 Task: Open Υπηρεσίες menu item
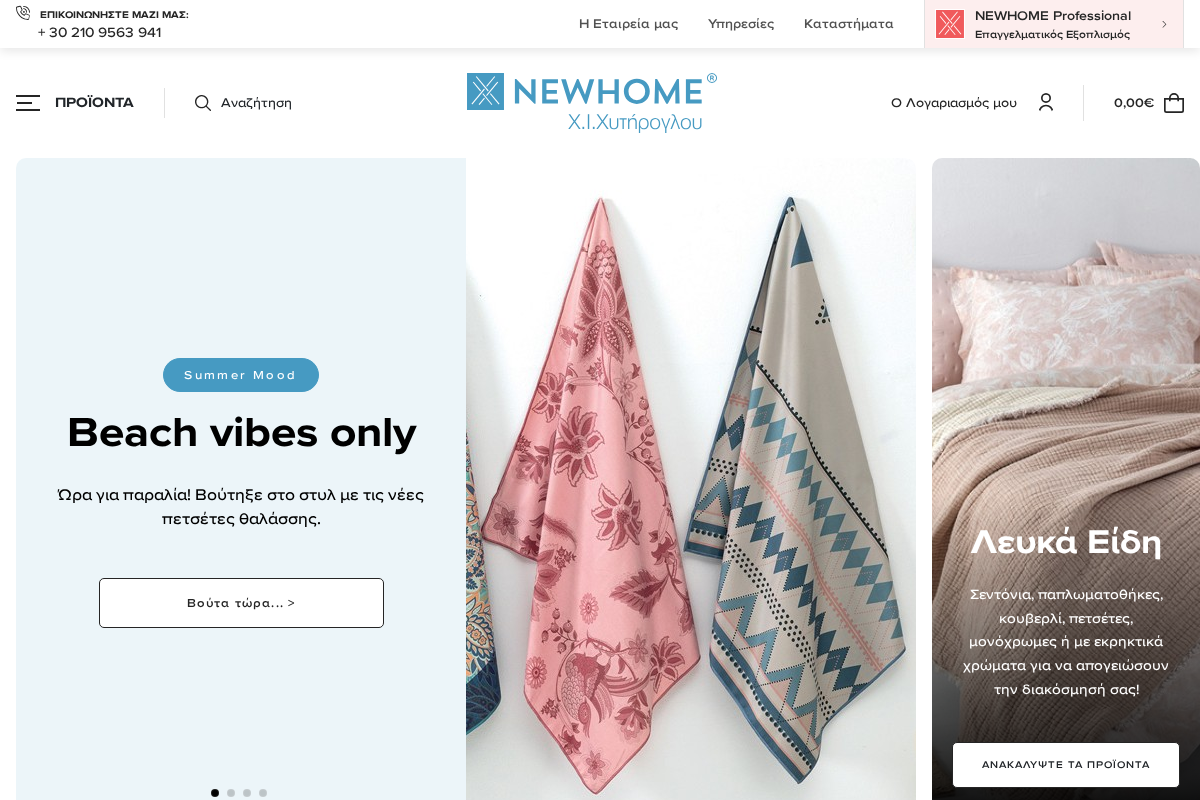click(741, 24)
